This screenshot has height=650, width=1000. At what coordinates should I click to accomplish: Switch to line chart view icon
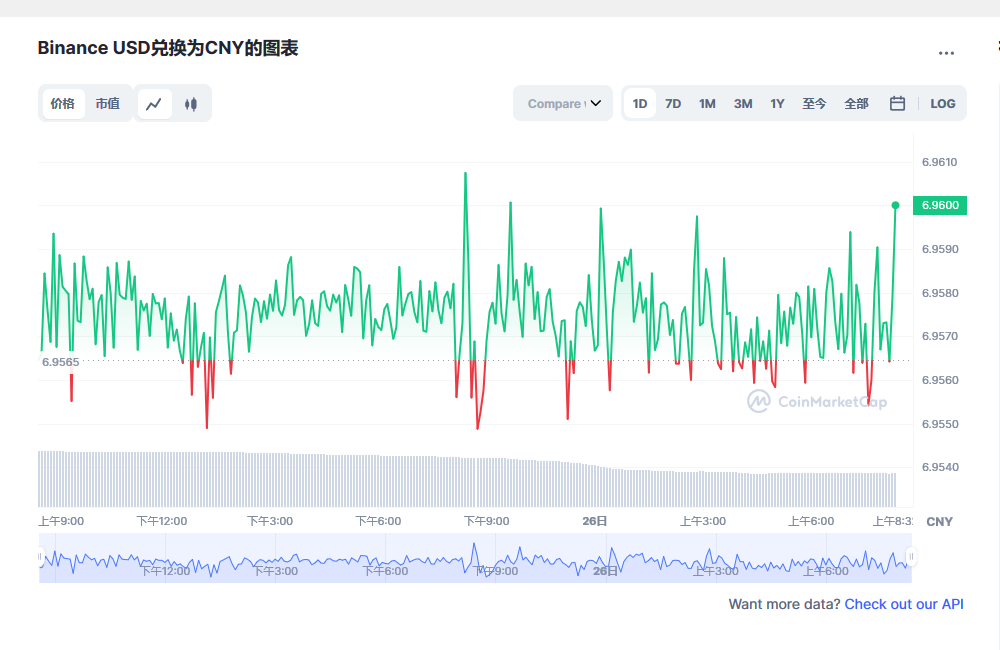tap(154, 104)
